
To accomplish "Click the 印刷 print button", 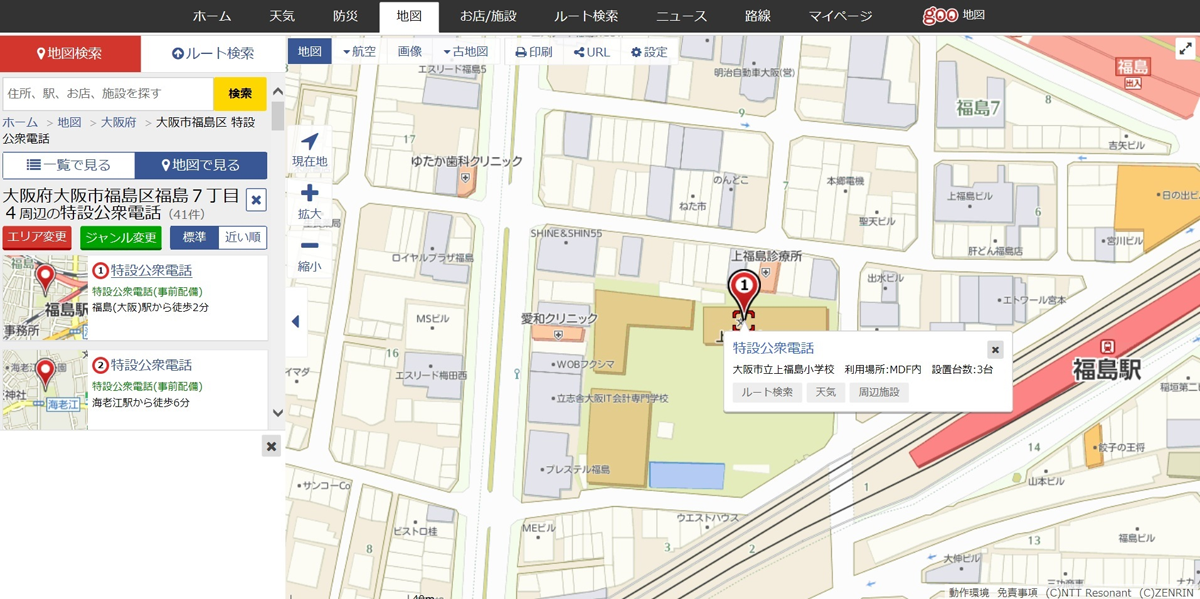I will click(x=533, y=52).
